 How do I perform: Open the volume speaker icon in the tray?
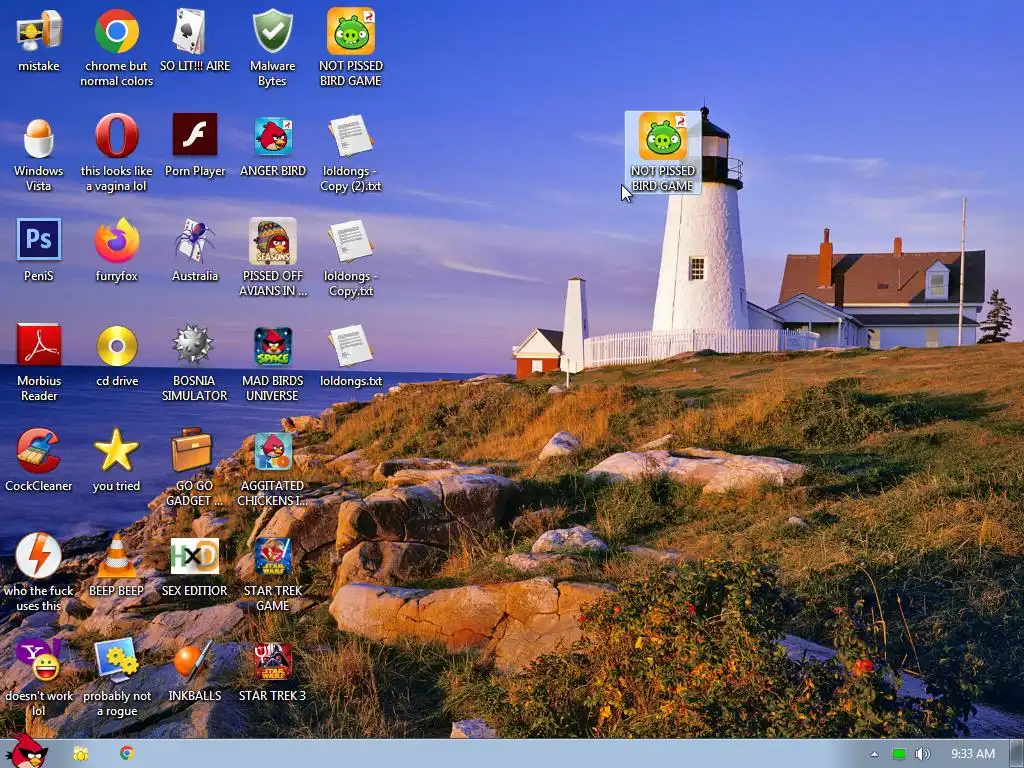click(x=923, y=754)
